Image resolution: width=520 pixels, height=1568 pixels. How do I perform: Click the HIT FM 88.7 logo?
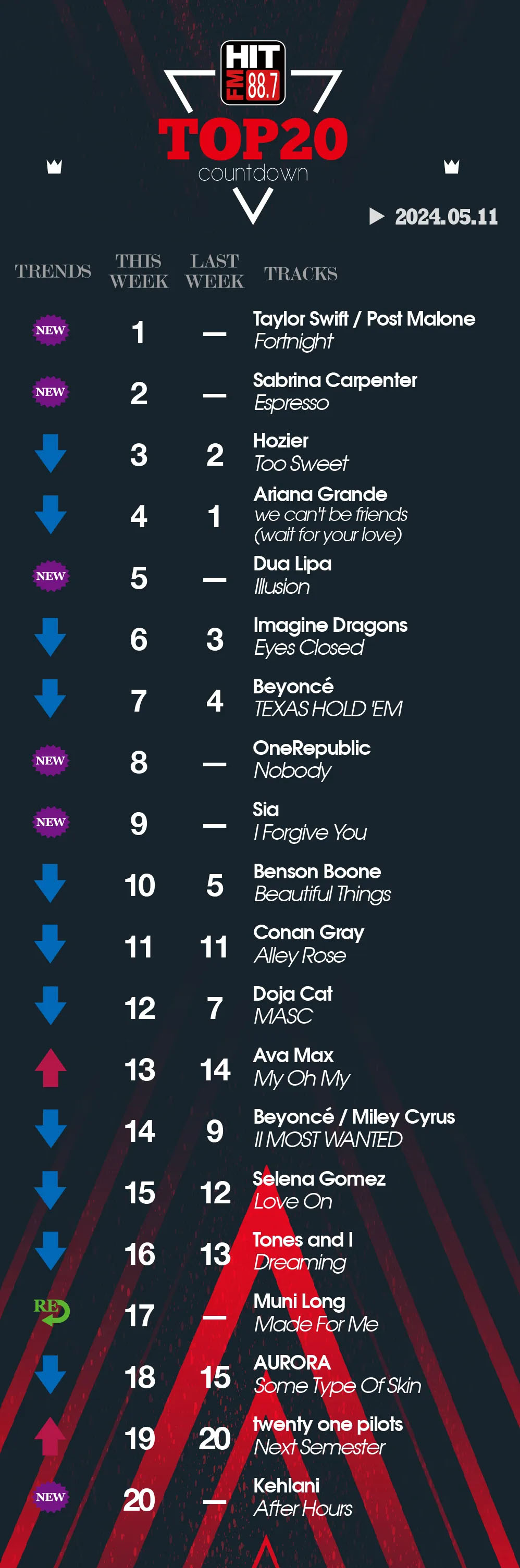click(x=253, y=72)
